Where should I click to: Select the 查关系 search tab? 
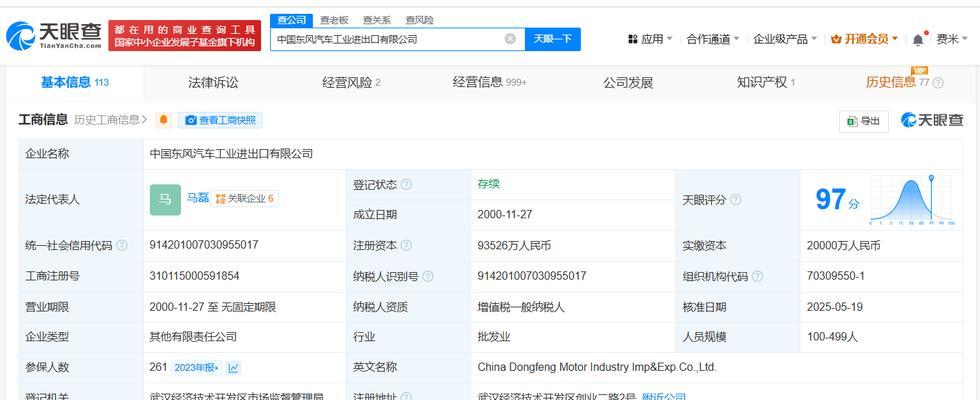(377, 20)
